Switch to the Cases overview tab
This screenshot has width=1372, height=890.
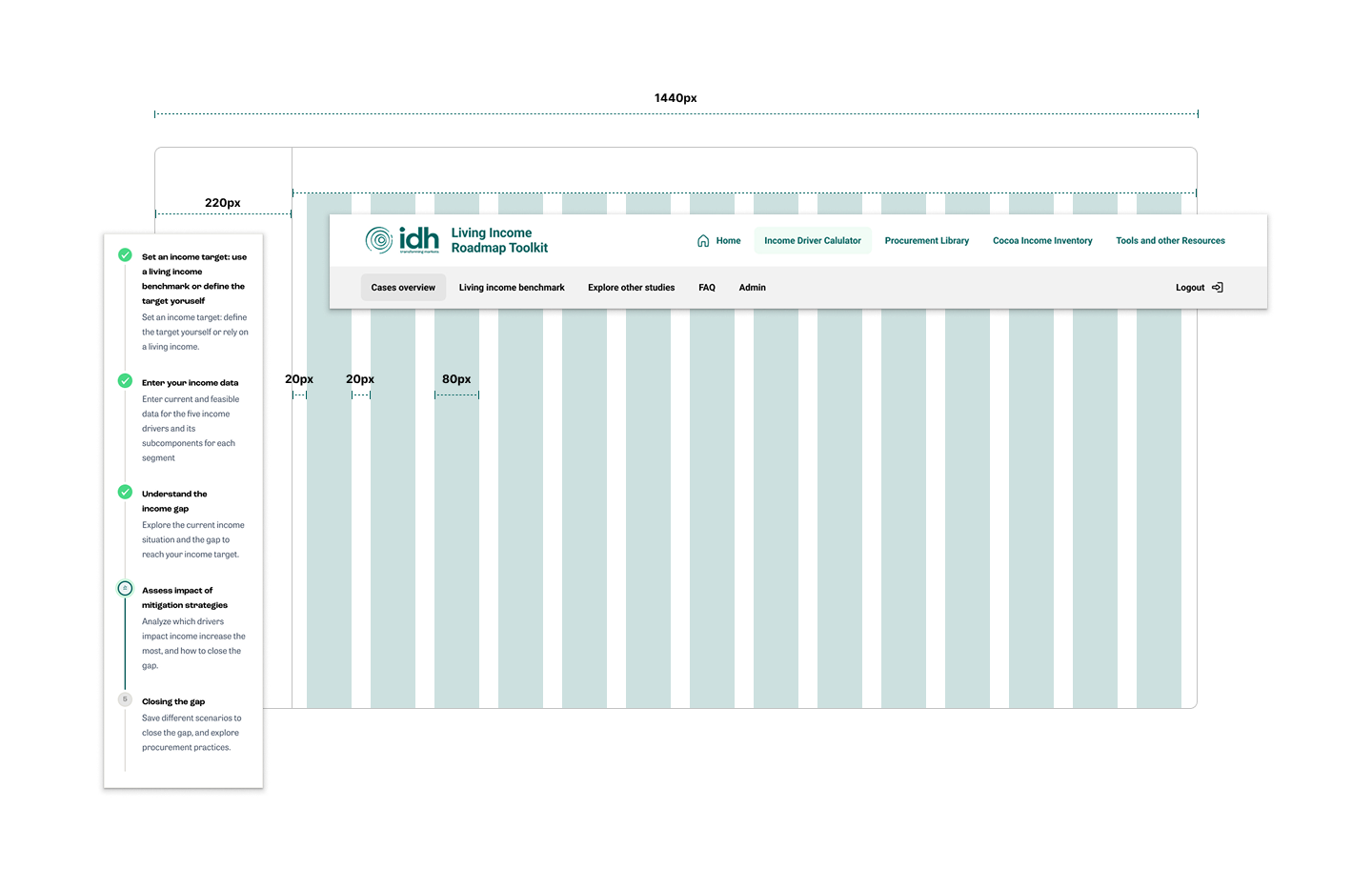pos(403,287)
